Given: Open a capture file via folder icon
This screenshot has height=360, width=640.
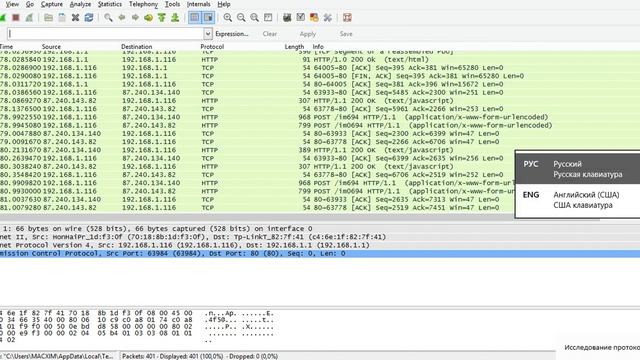Looking at the screenshot, I should click(48, 18).
